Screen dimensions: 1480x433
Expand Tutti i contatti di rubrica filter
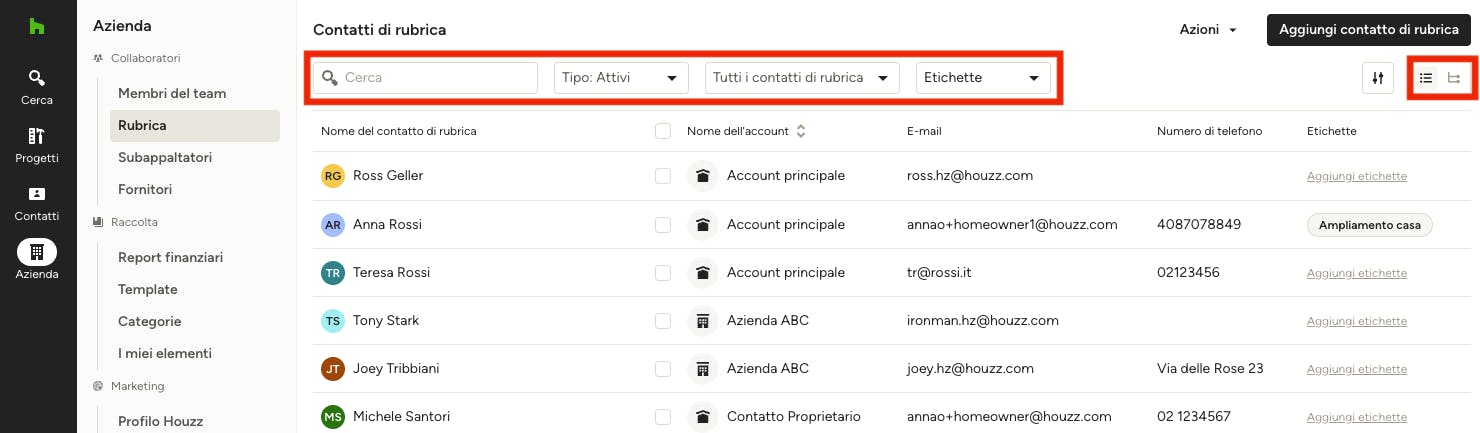[802, 78]
